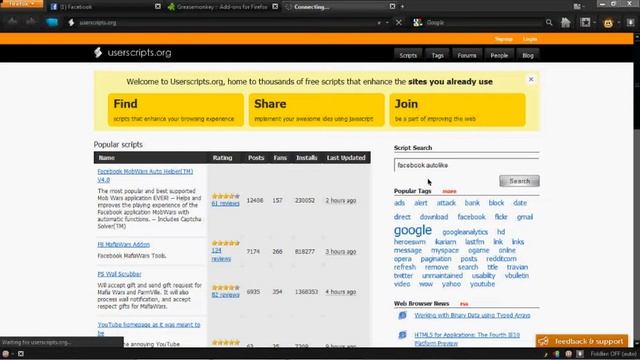Select the youtube tag
Screen dimensions: 640x360
tap(482, 284)
